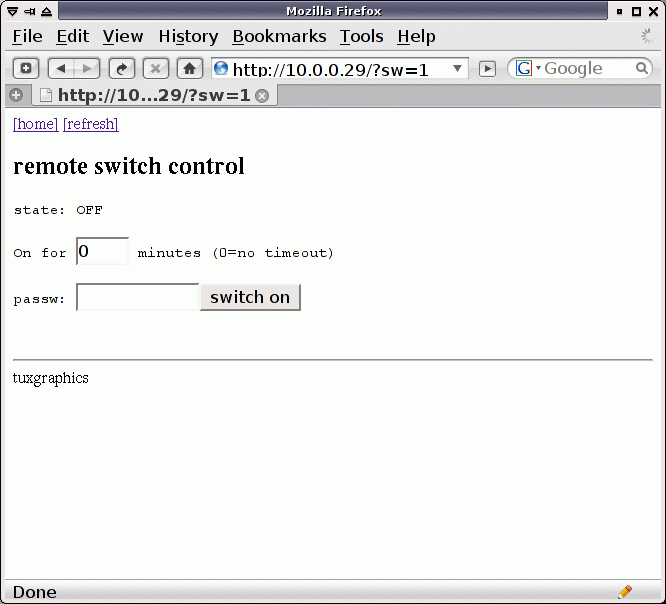Click the 'tuxgraphics' footer text
Viewport: 666px width, 604px height.
pos(51,378)
